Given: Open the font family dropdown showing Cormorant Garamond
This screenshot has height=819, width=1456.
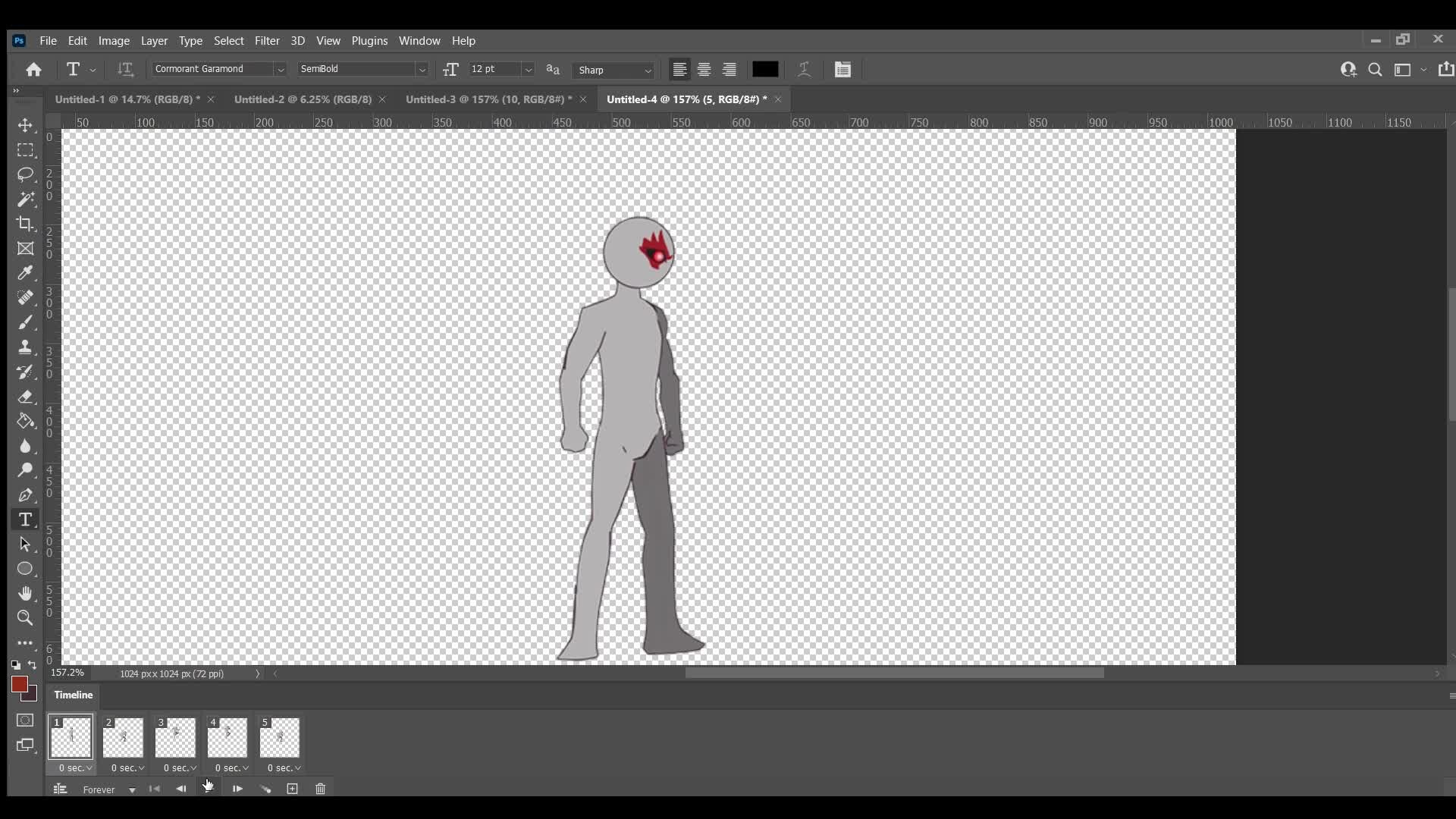Looking at the screenshot, I should (281, 69).
